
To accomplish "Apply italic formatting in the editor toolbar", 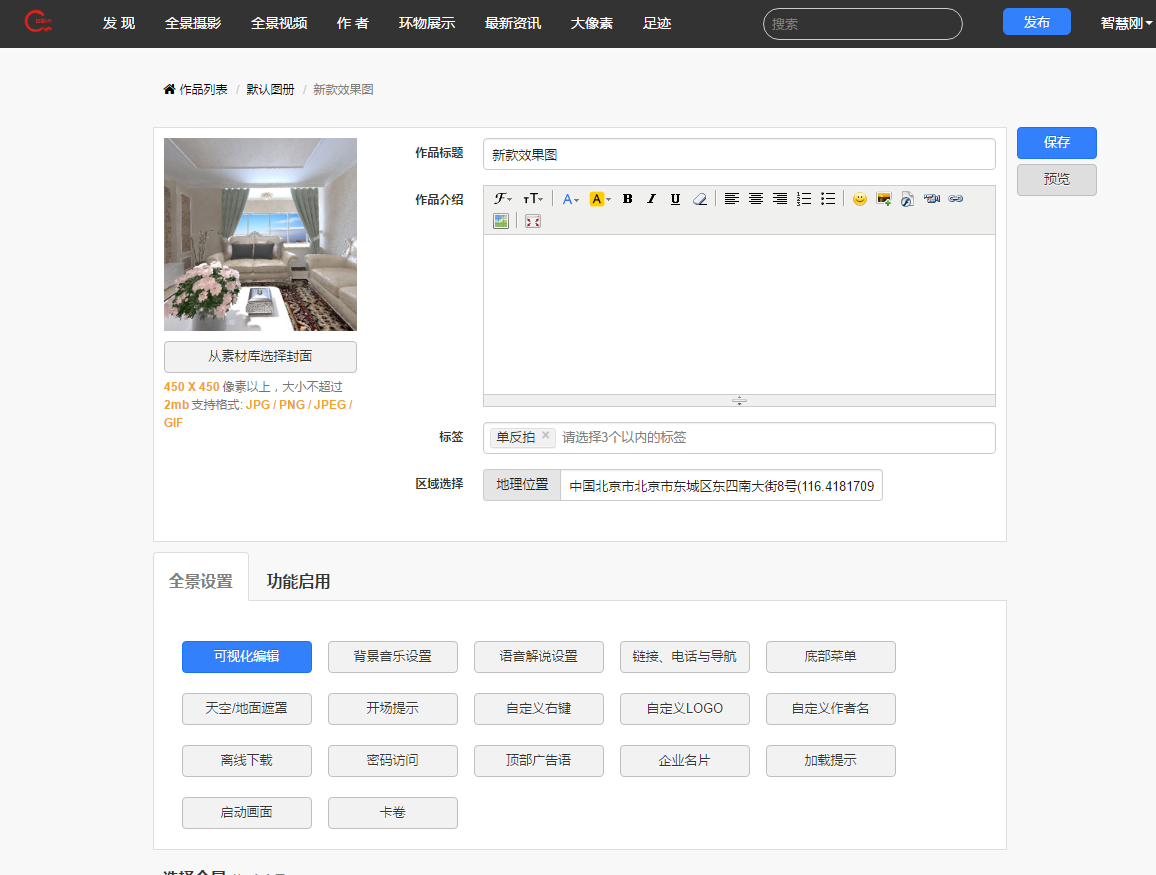I will click(651, 199).
